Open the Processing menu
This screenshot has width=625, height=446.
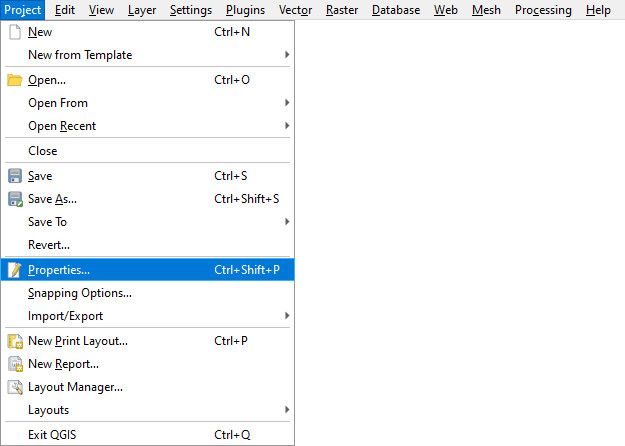[543, 10]
